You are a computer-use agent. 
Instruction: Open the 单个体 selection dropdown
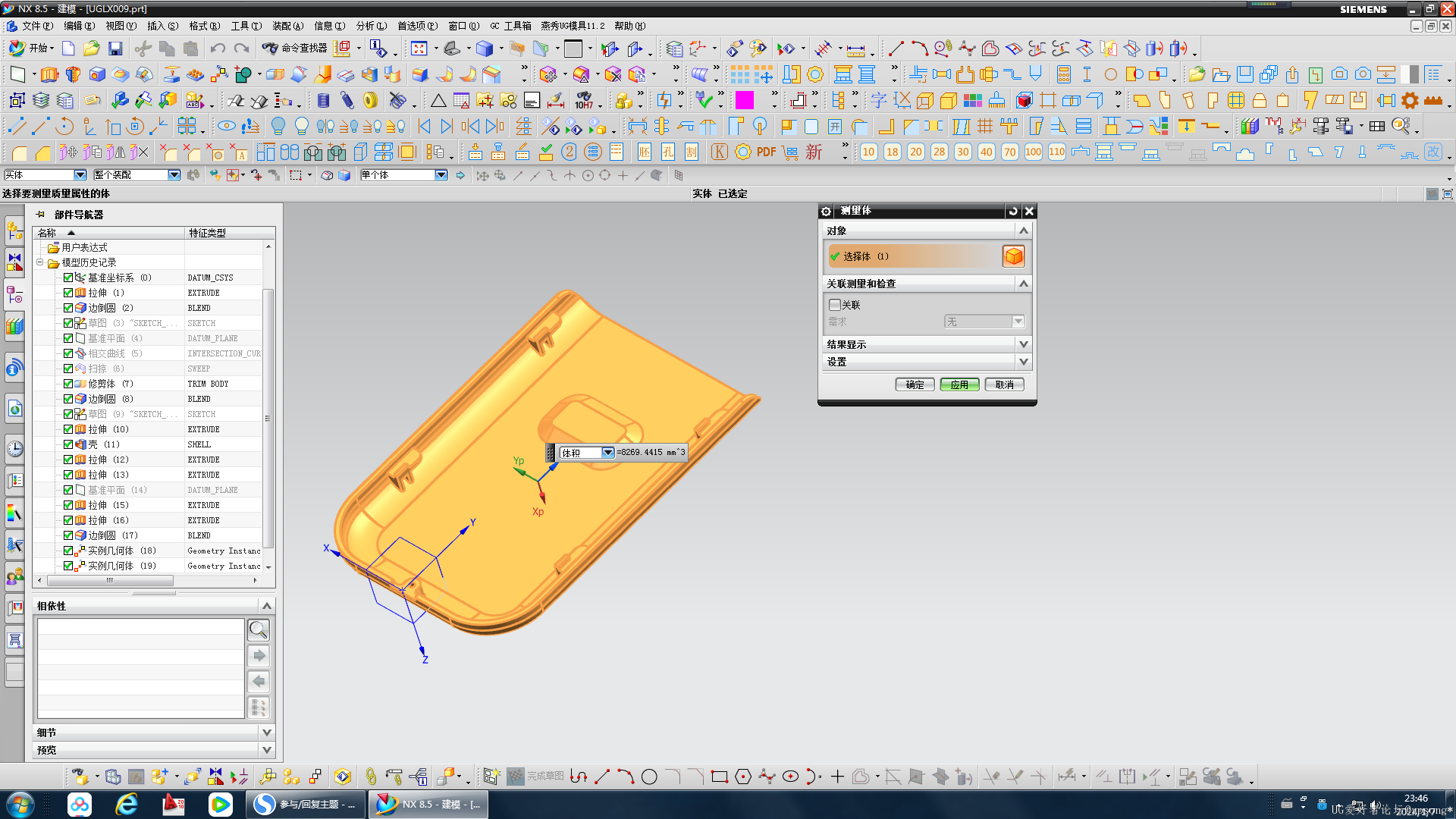click(441, 175)
